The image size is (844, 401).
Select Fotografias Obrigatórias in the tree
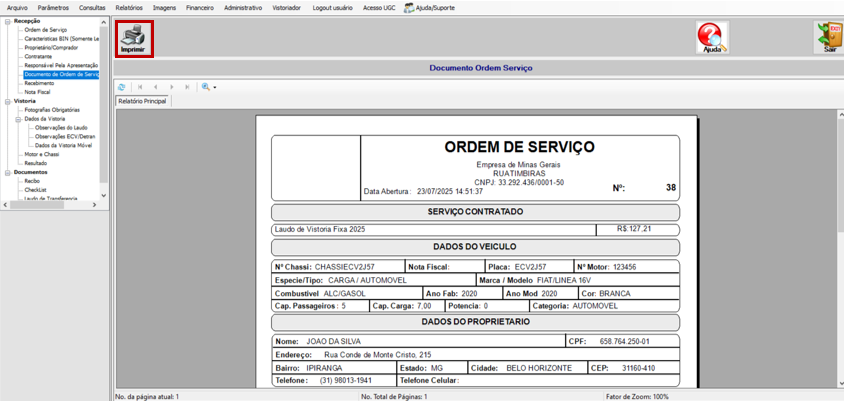click(x=52, y=110)
